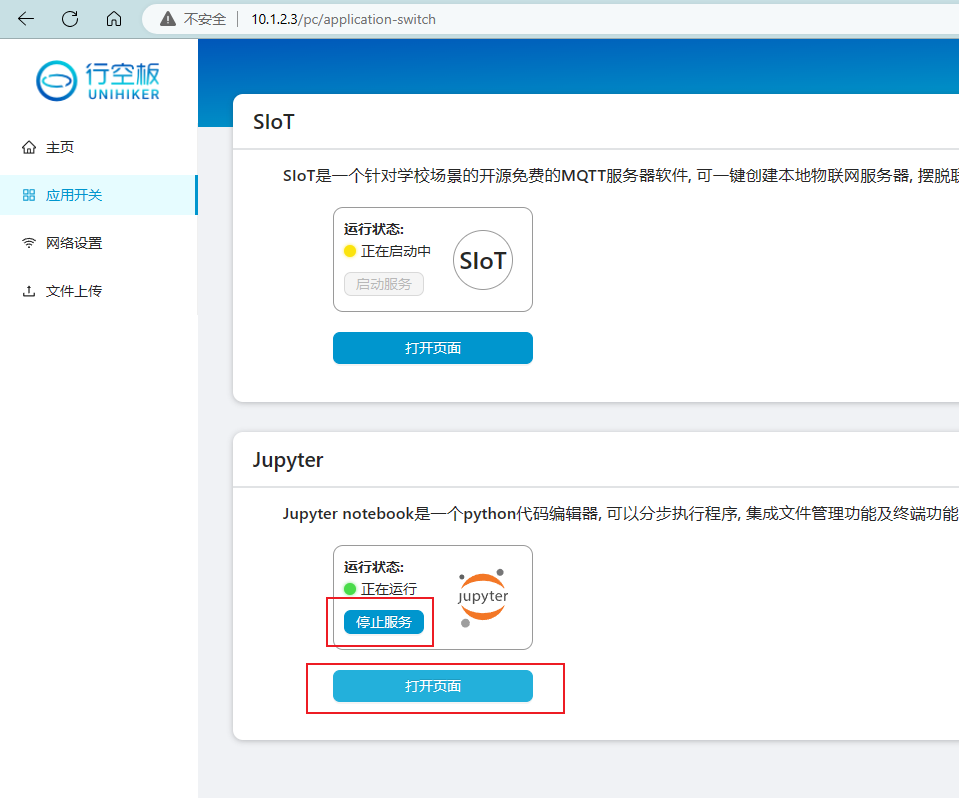This screenshot has height=798, width=959.
Task: Click the house icon next to 主页
Action: [x=29, y=147]
